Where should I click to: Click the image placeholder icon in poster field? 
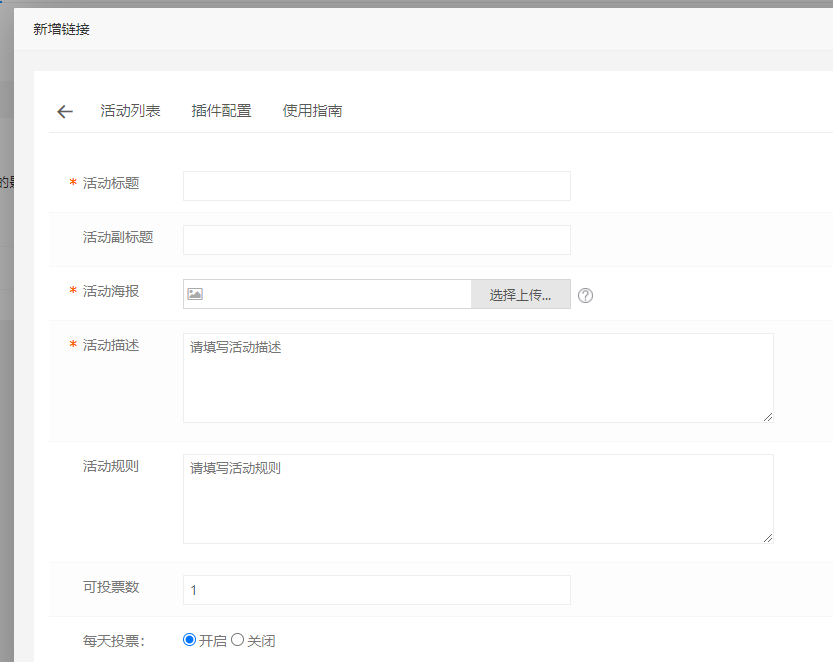[195, 294]
